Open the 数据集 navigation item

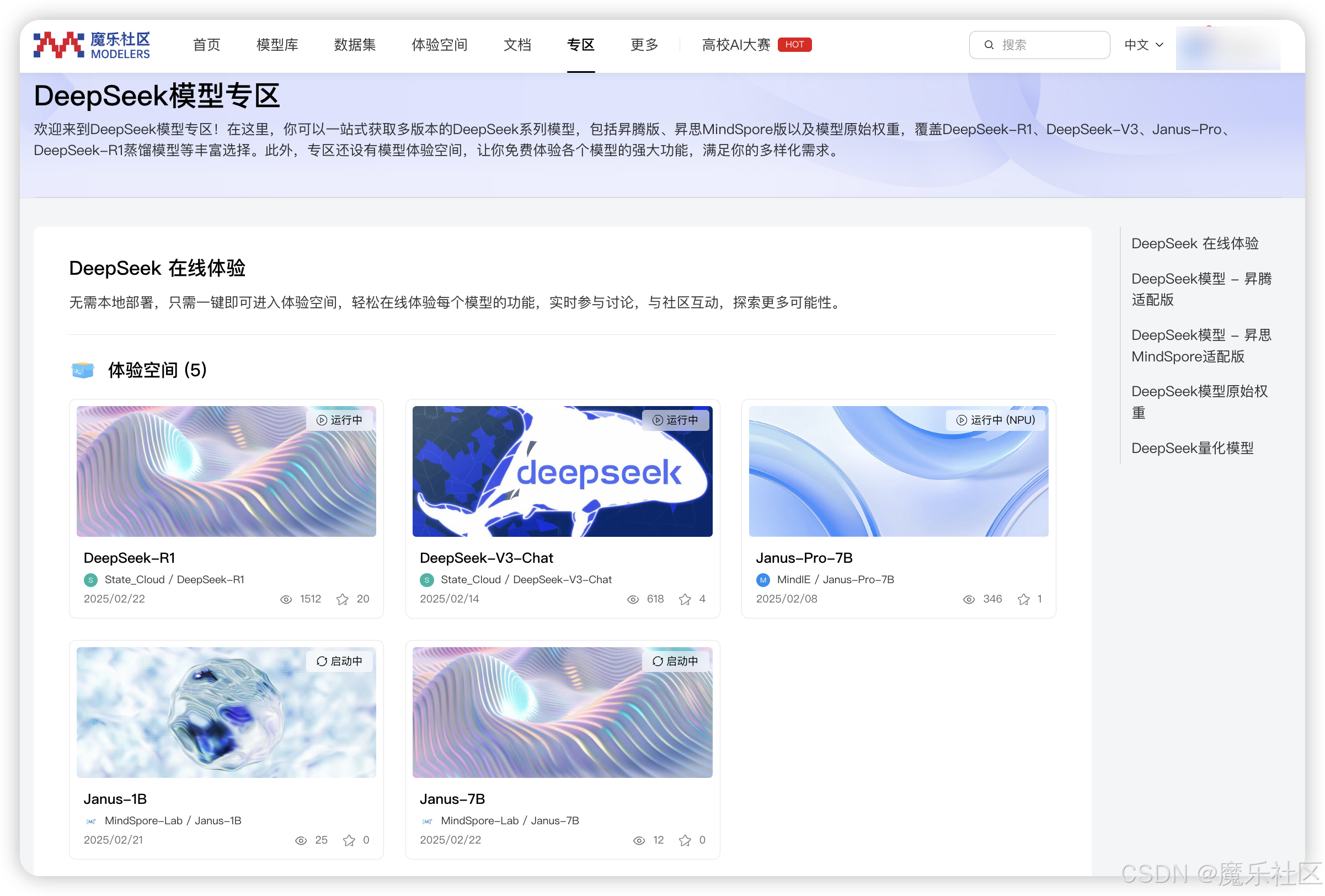(355, 45)
